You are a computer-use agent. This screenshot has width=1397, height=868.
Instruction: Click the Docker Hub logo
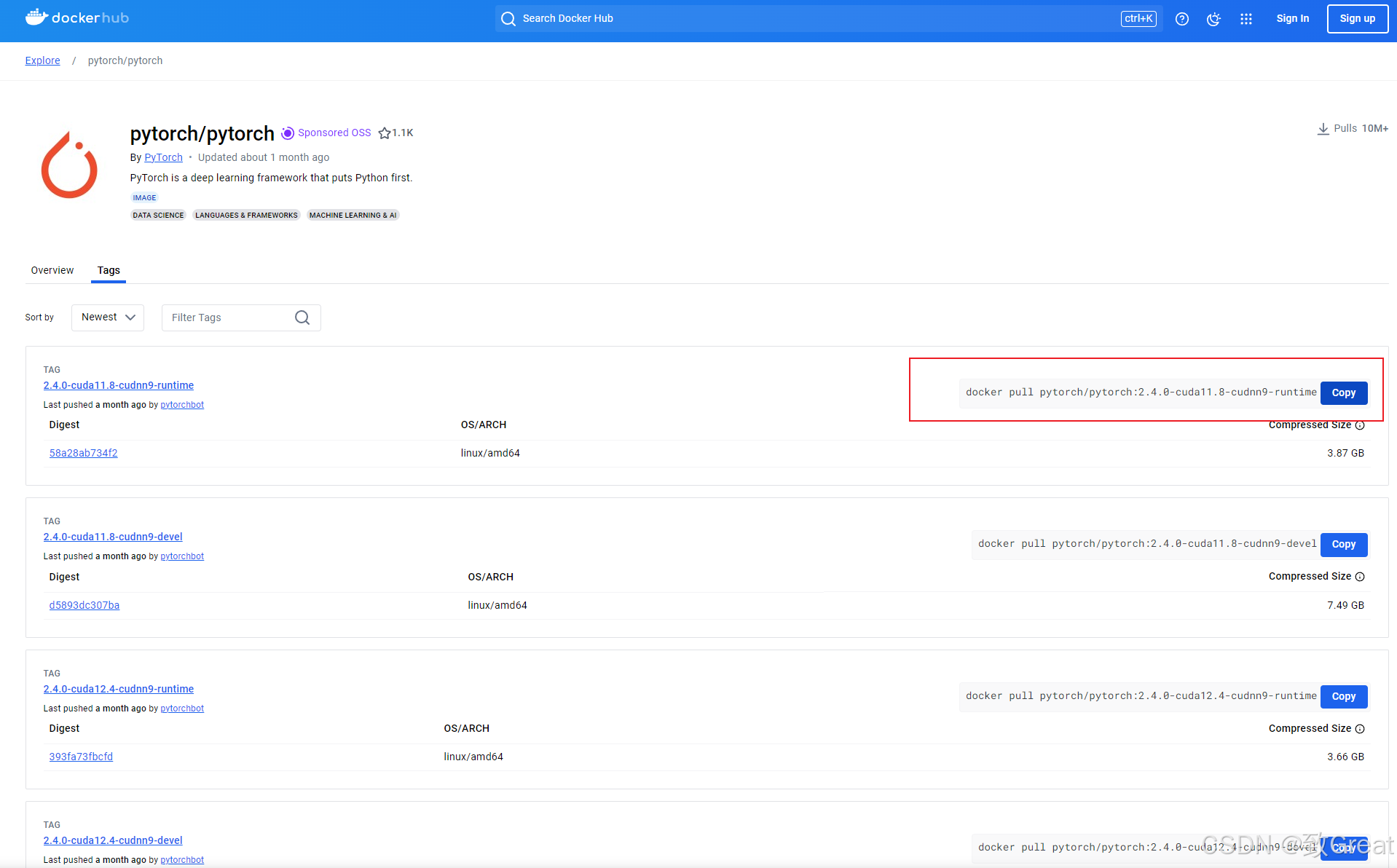[x=77, y=17]
